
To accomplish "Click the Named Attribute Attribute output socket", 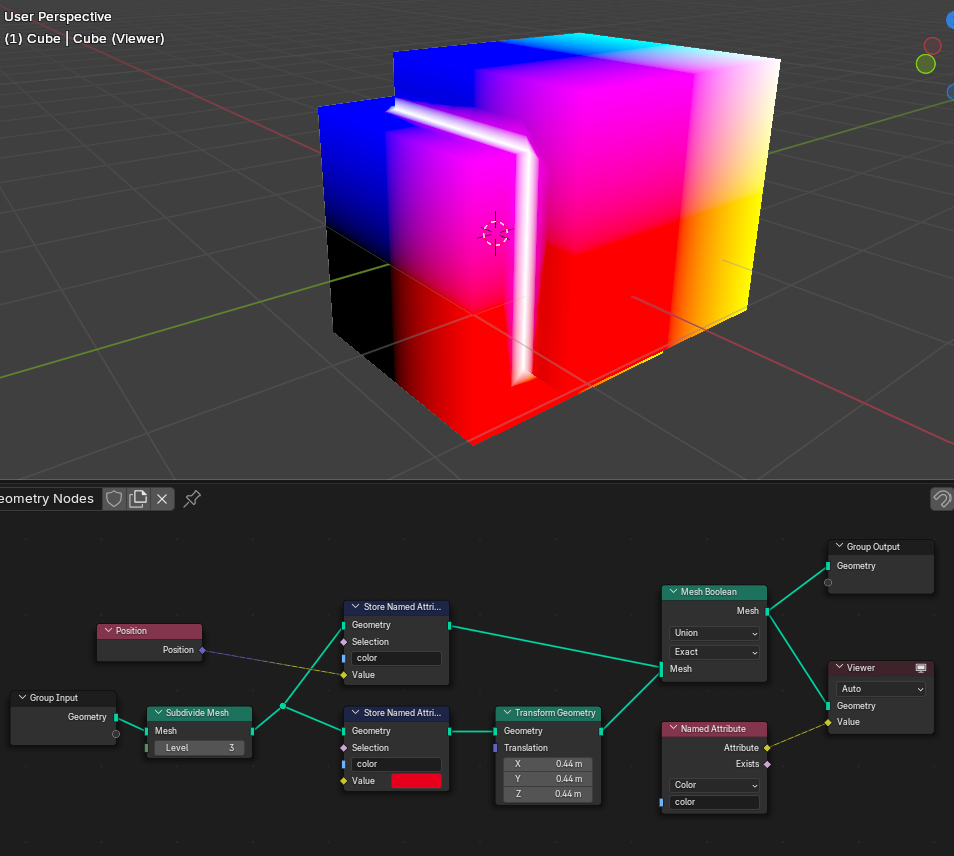I will pyautogui.click(x=767, y=748).
